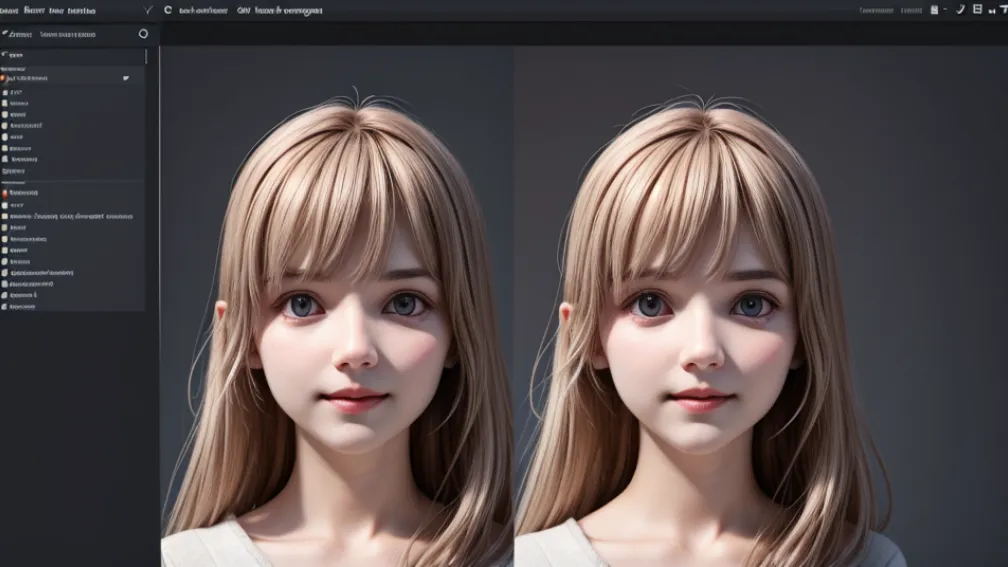Image resolution: width=1008 pixels, height=567 pixels.
Task: Click the slanted check icon beside the save icon
Action: (x=960, y=9)
